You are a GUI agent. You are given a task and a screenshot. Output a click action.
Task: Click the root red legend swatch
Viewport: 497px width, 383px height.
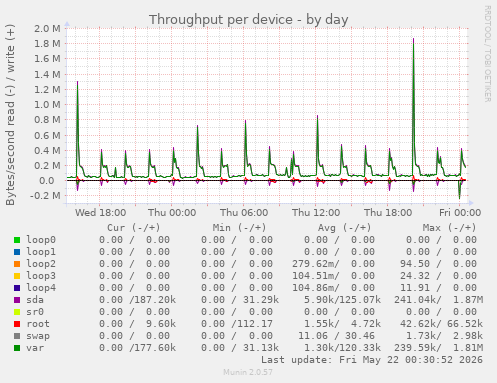(x=17, y=324)
